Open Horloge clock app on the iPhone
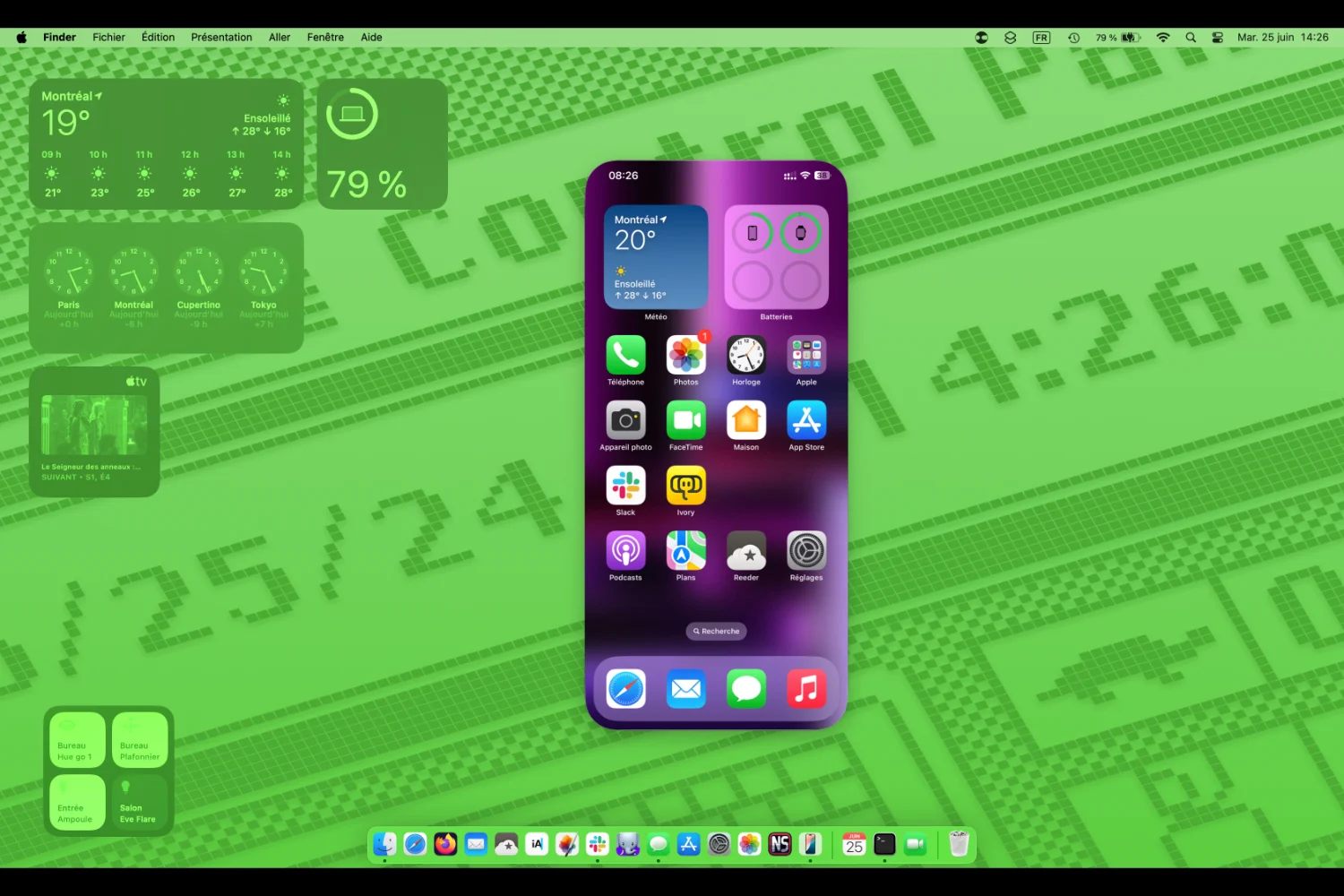1344x896 pixels. pyautogui.click(x=746, y=356)
